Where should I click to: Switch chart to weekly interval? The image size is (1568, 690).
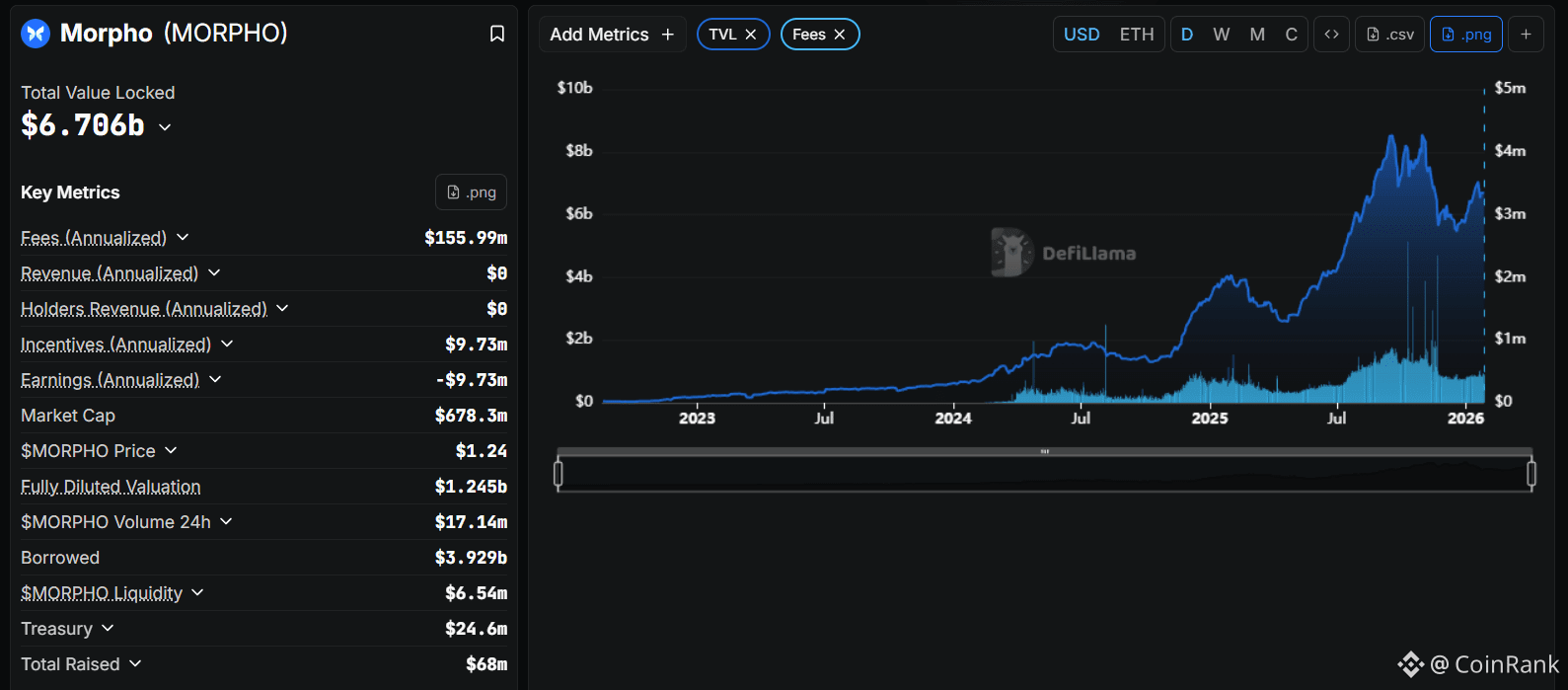pyautogui.click(x=1221, y=35)
